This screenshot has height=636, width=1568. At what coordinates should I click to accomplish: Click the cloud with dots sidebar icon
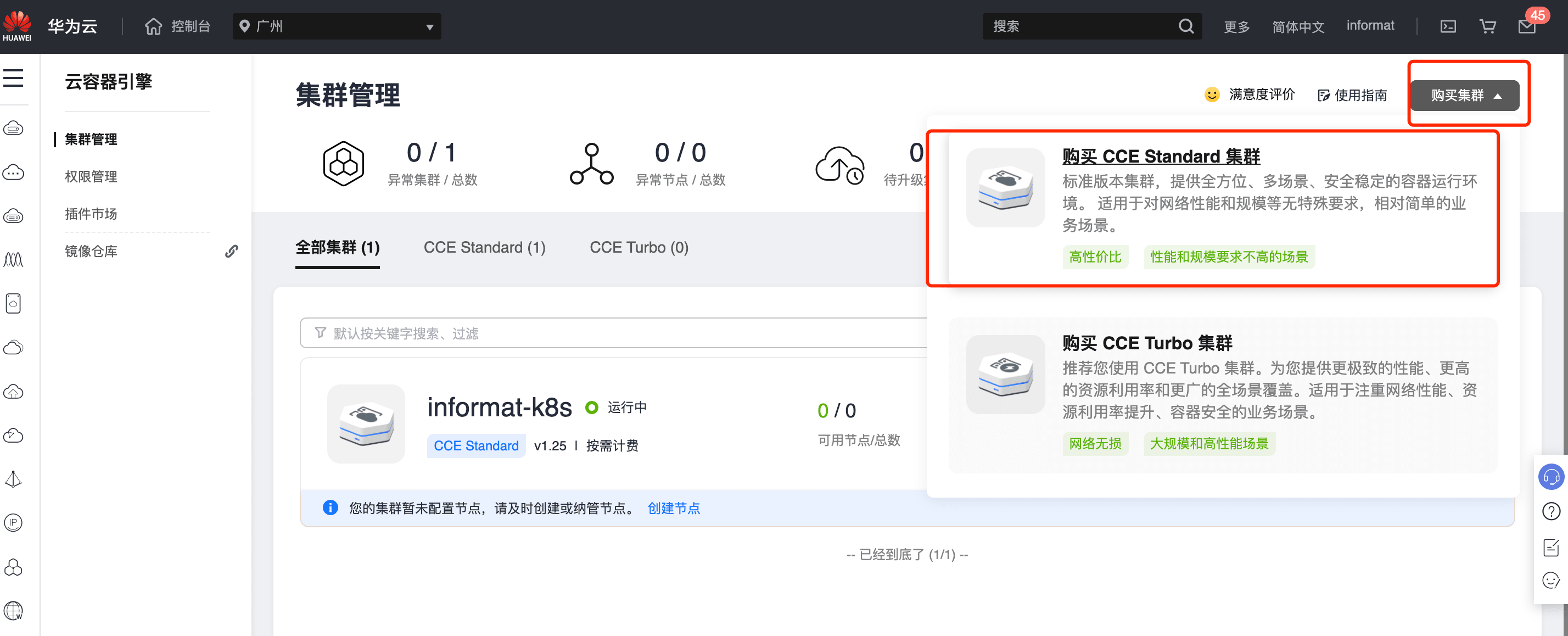click(x=13, y=172)
